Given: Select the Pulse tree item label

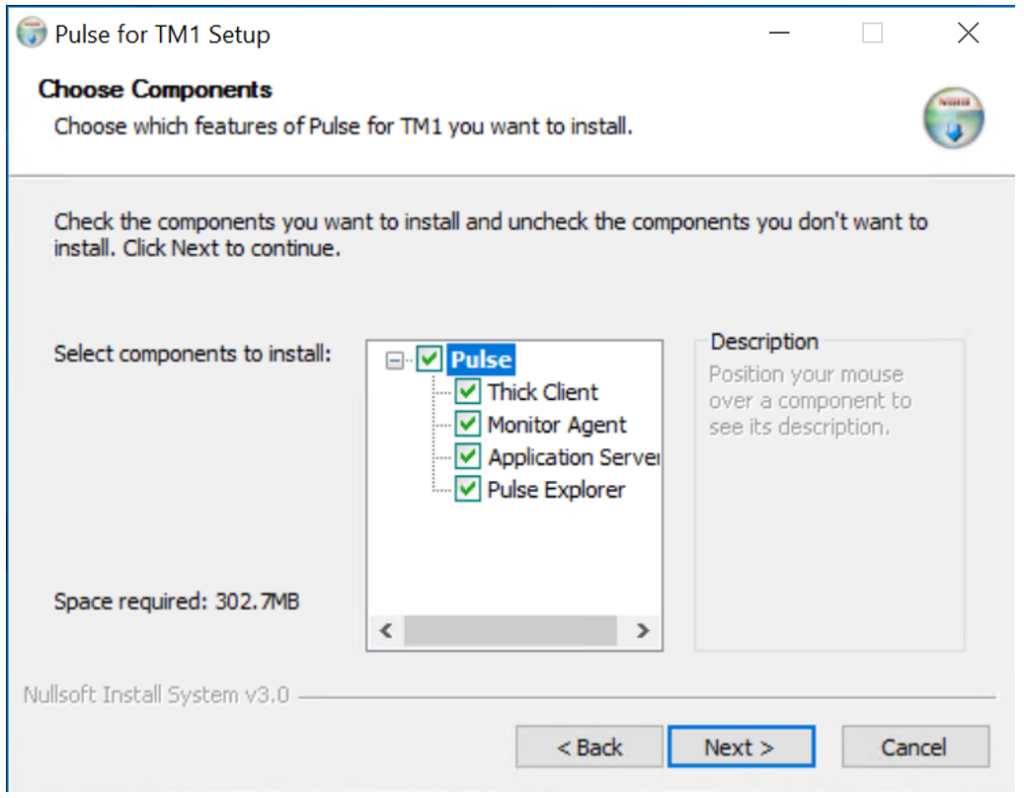Looking at the screenshot, I should click(x=481, y=359).
